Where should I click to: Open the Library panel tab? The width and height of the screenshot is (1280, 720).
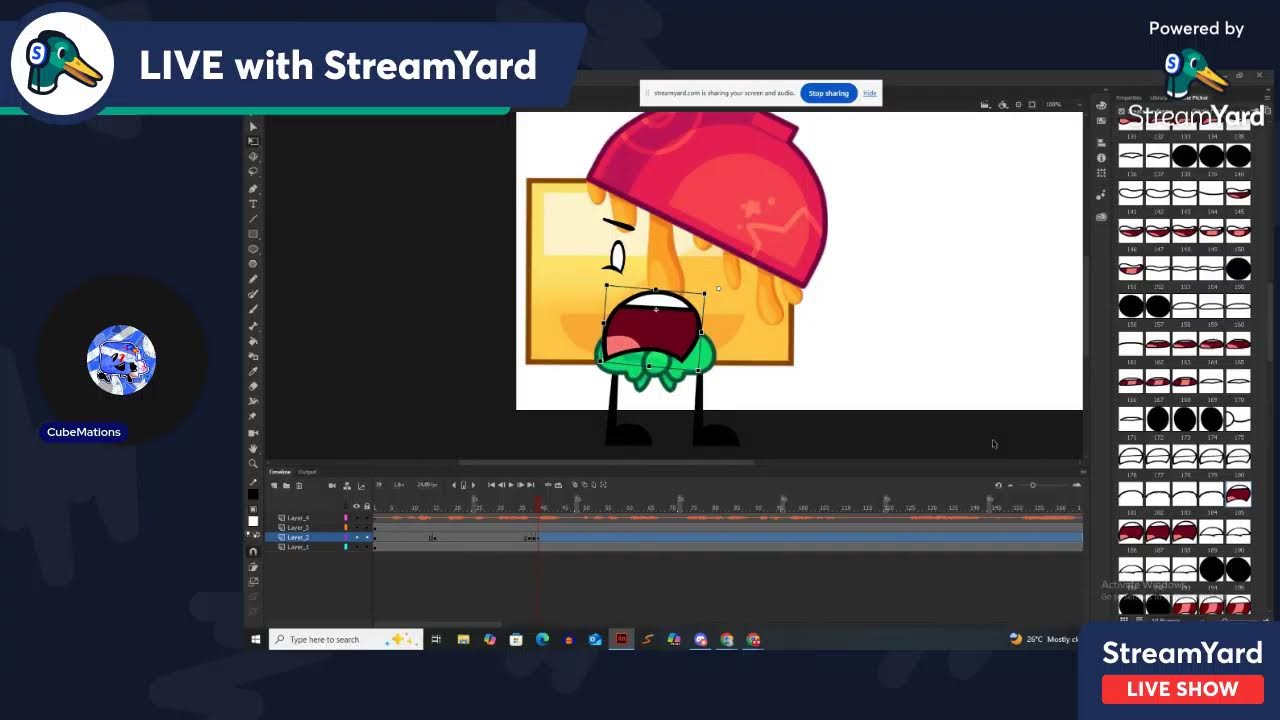point(1158,98)
